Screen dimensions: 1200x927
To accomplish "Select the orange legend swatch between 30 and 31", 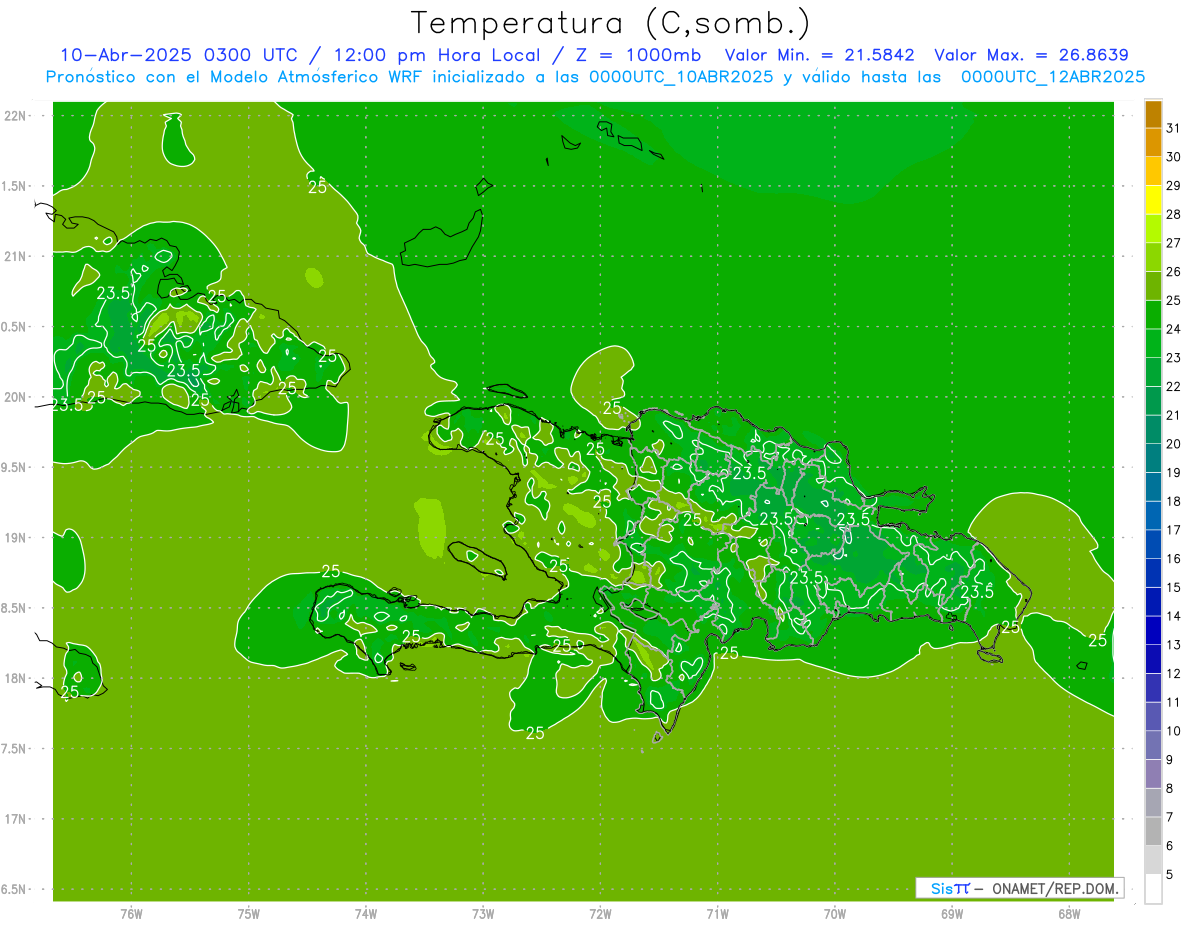I will (x=1153, y=143).
